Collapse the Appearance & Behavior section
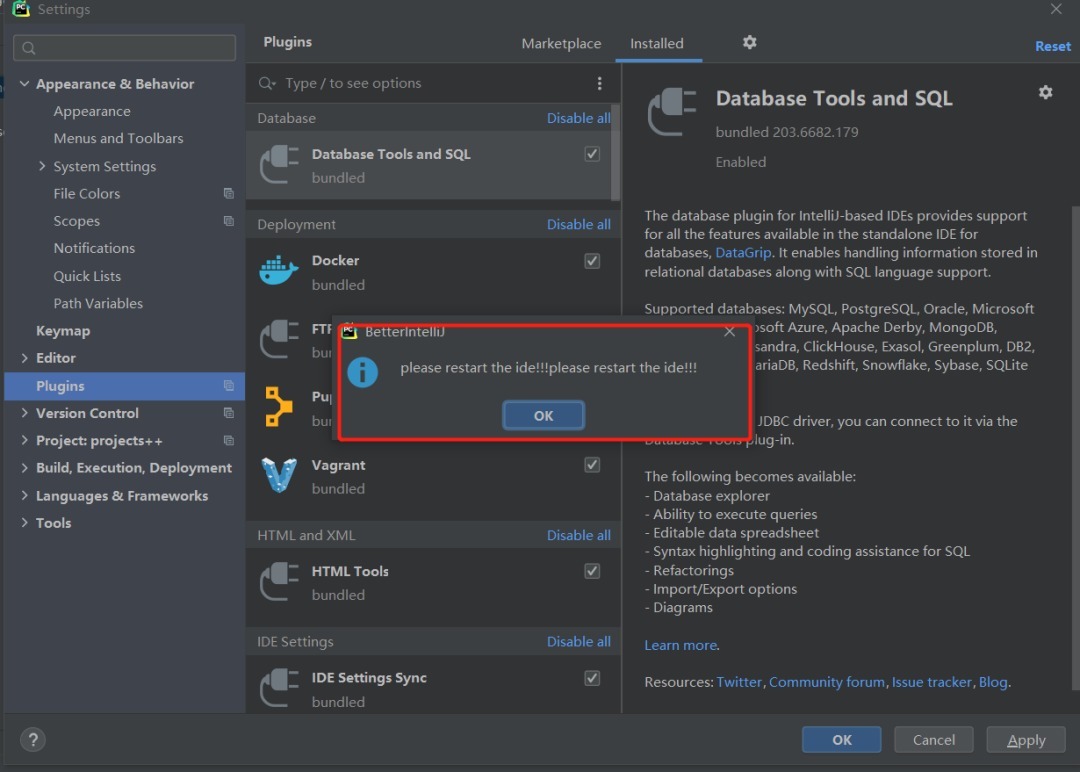Screen dimensions: 1080x772 (25, 83)
